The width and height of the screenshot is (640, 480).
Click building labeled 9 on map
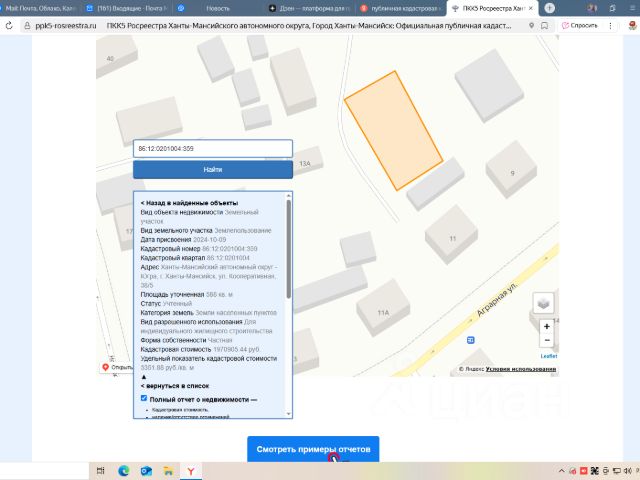(511, 169)
